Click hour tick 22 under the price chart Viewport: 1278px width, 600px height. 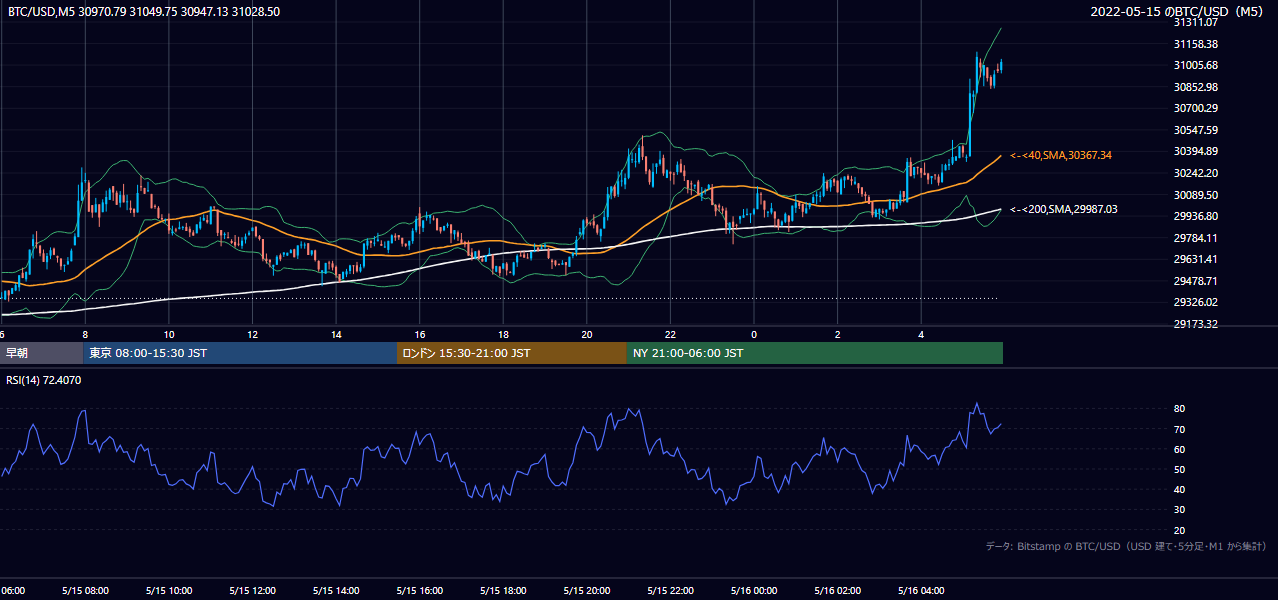click(x=670, y=334)
